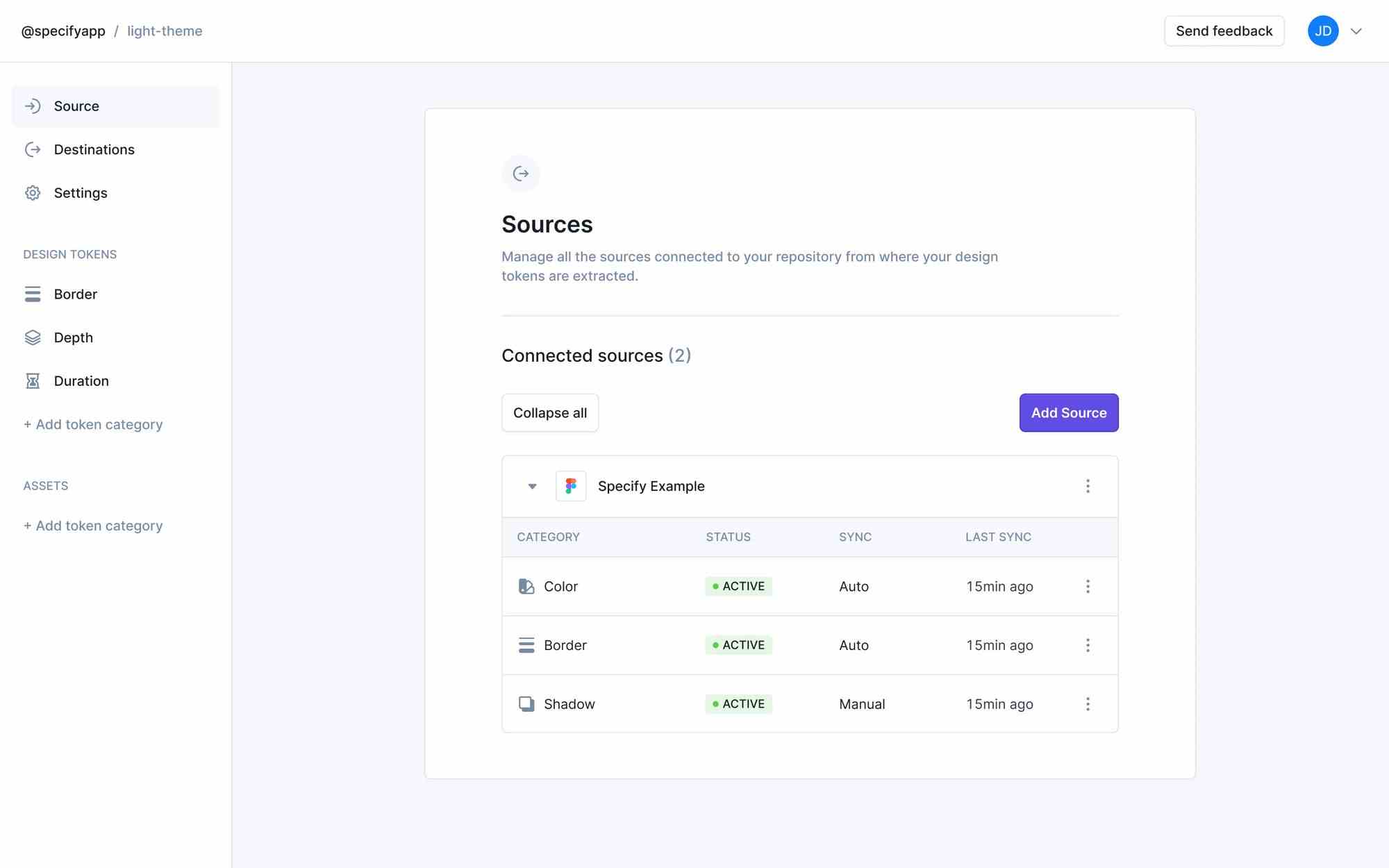Open the three-dot menu for Color row
Viewport: 1389px width, 868px height.
point(1088,587)
